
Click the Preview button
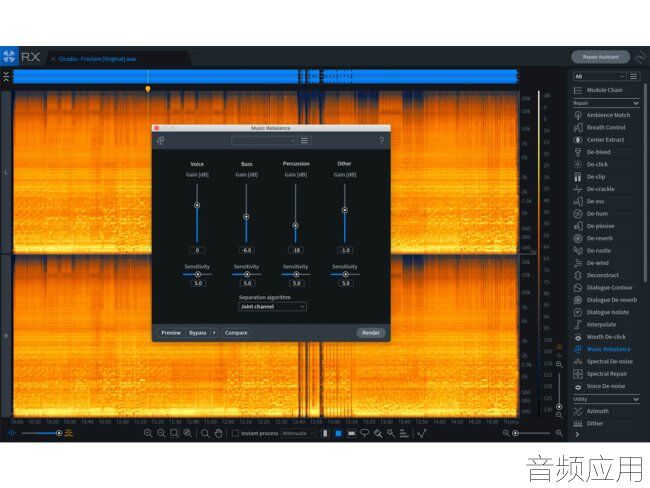(171, 333)
